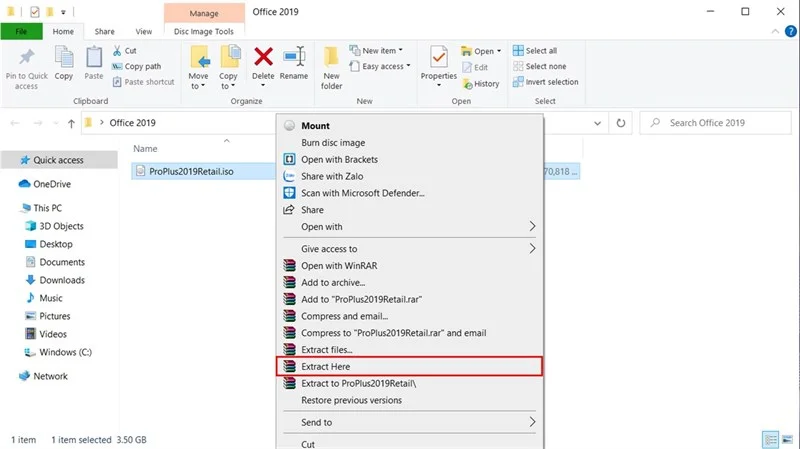
Task: Select Mount in the context menu
Action: tap(411, 126)
